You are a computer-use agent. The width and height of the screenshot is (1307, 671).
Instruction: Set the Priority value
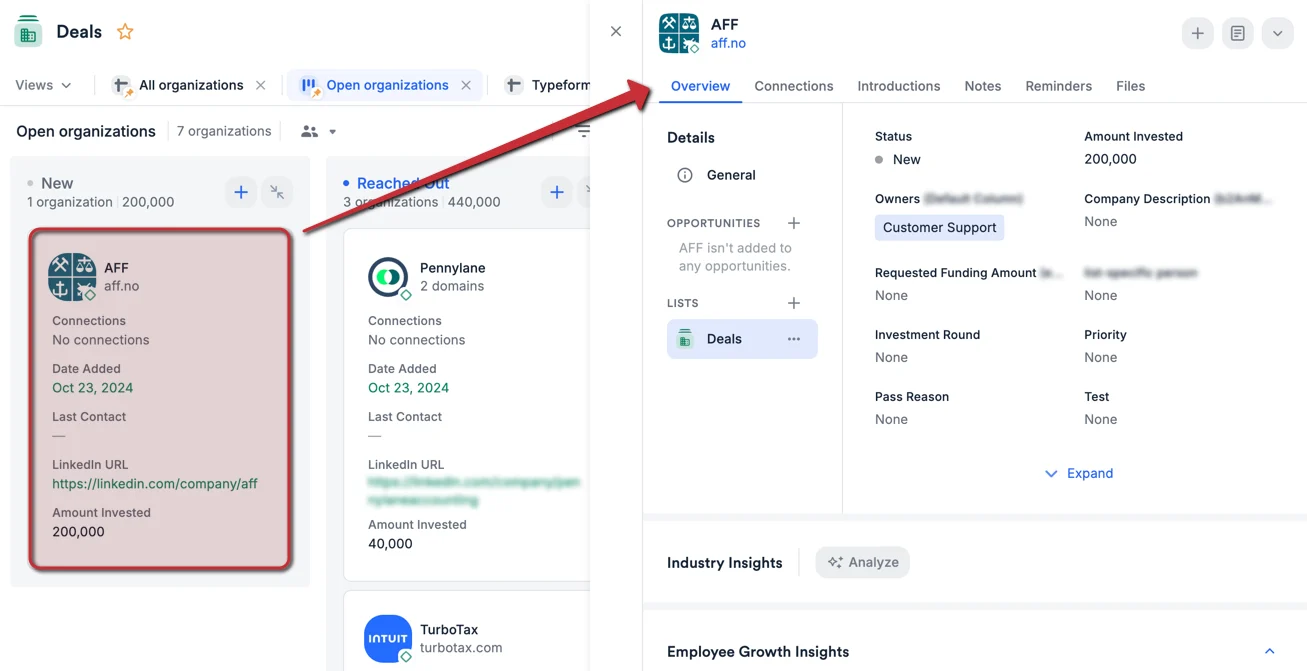tap(1100, 357)
